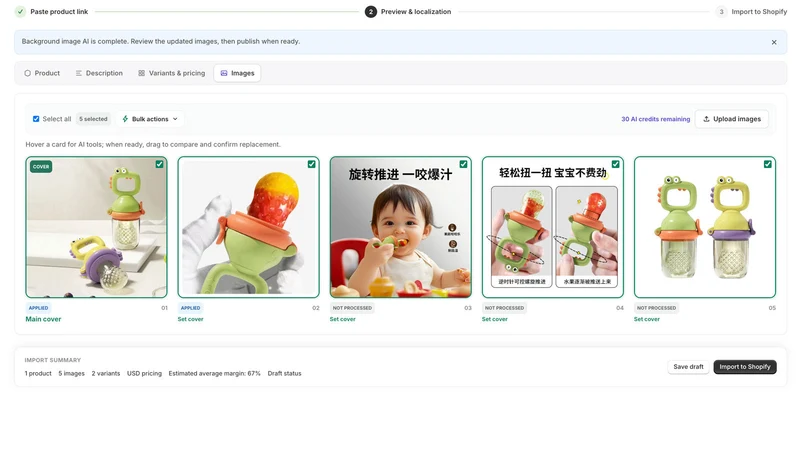Uncheck the baby photo image 03 checkbox
This screenshot has width=800, height=450.
463,164
